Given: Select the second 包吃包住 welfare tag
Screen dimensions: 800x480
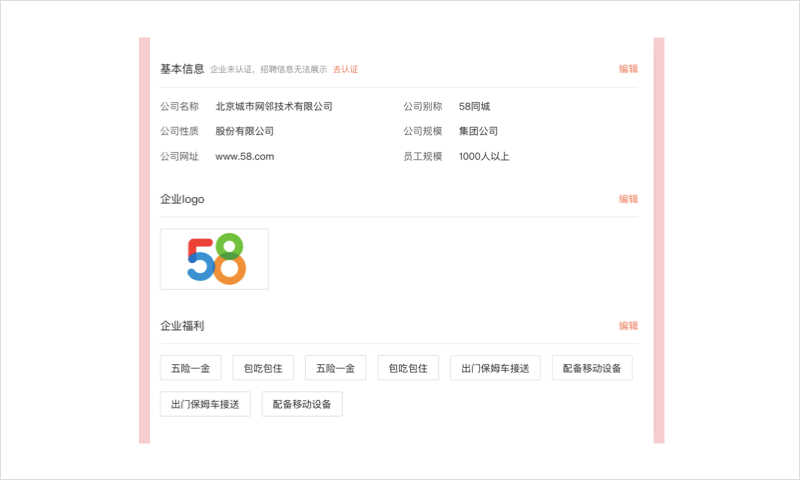Looking at the screenshot, I should tap(408, 368).
